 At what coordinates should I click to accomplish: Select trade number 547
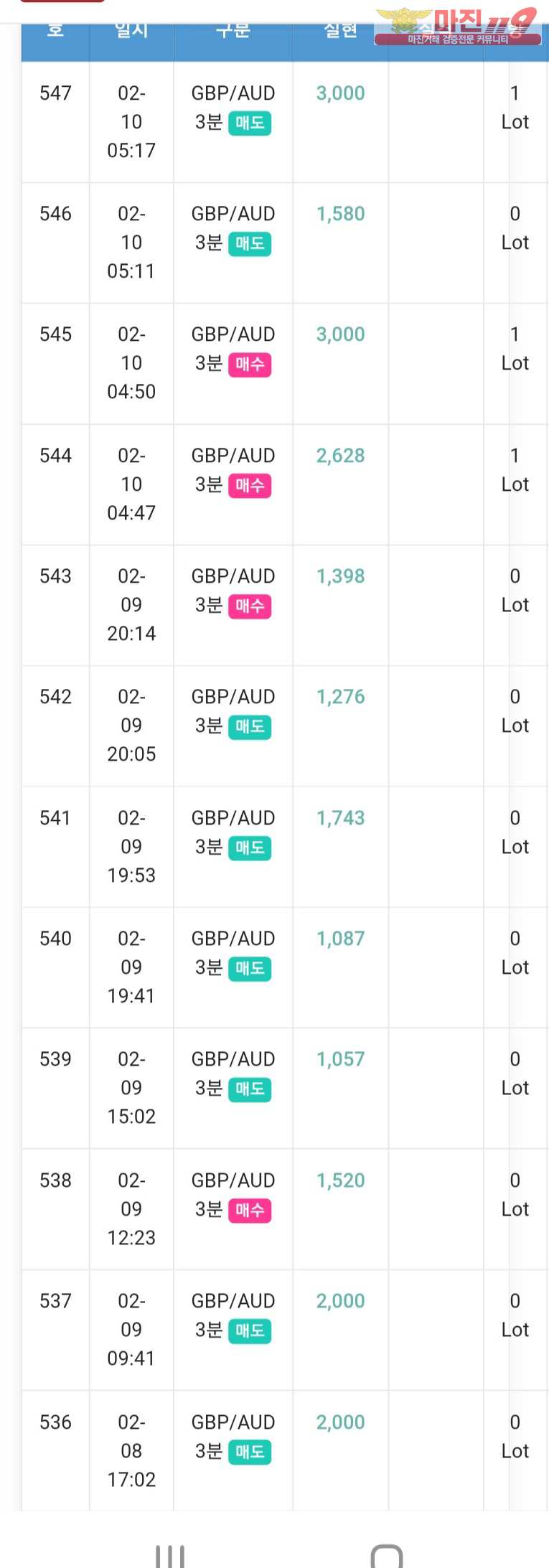tap(55, 93)
